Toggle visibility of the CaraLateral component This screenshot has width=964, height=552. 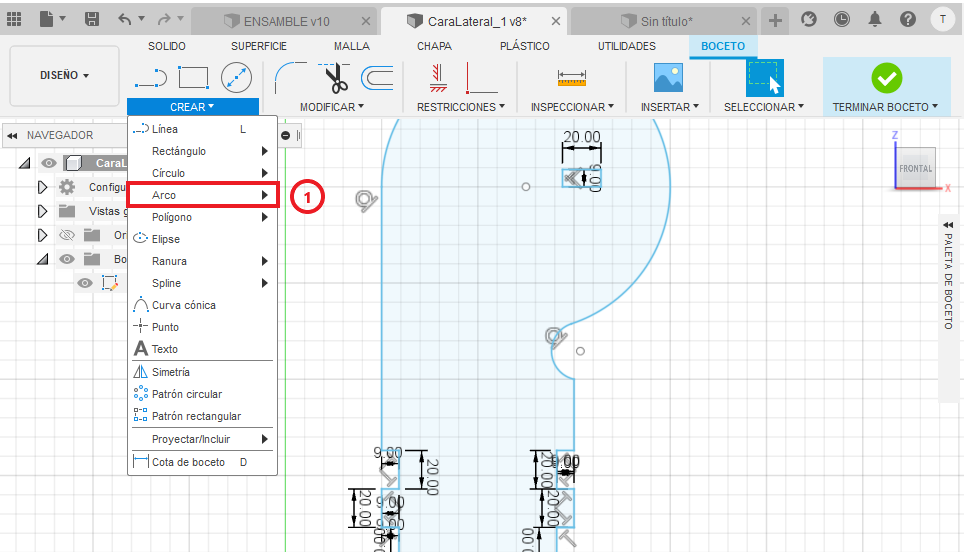pyautogui.click(x=49, y=163)
